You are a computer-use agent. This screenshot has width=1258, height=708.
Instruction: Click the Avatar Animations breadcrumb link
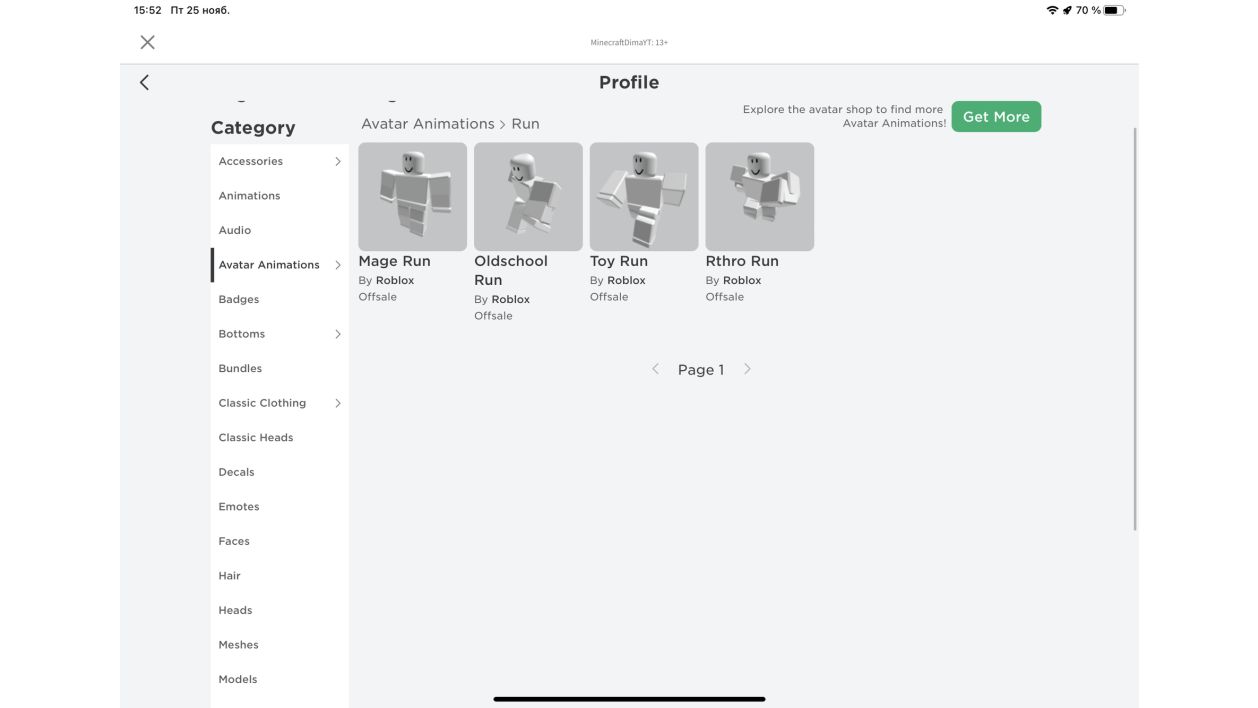tap(428, 124)
